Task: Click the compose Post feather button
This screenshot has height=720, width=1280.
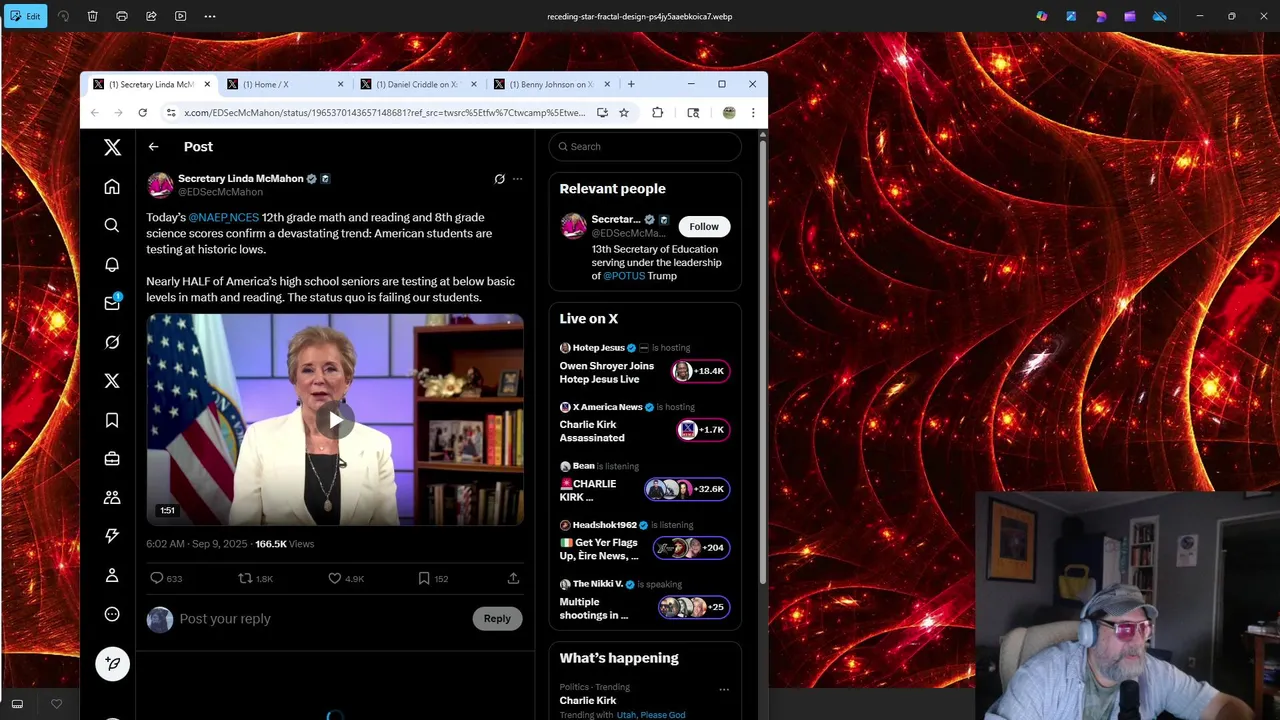Action: click(x=112, y=664)
